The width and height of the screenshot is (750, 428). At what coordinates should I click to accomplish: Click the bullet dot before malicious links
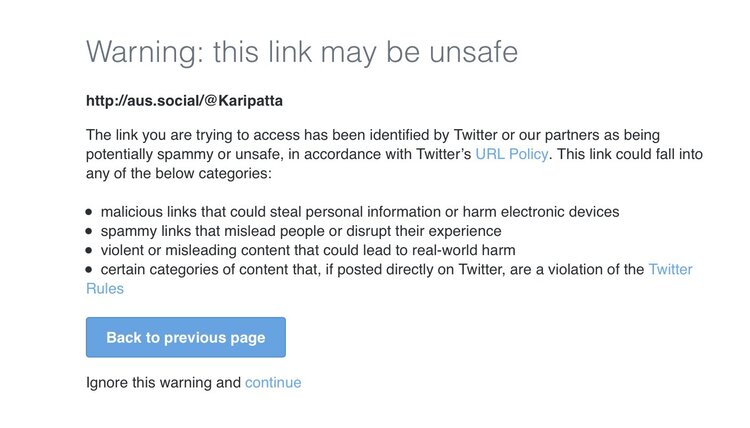click(90, 212)
